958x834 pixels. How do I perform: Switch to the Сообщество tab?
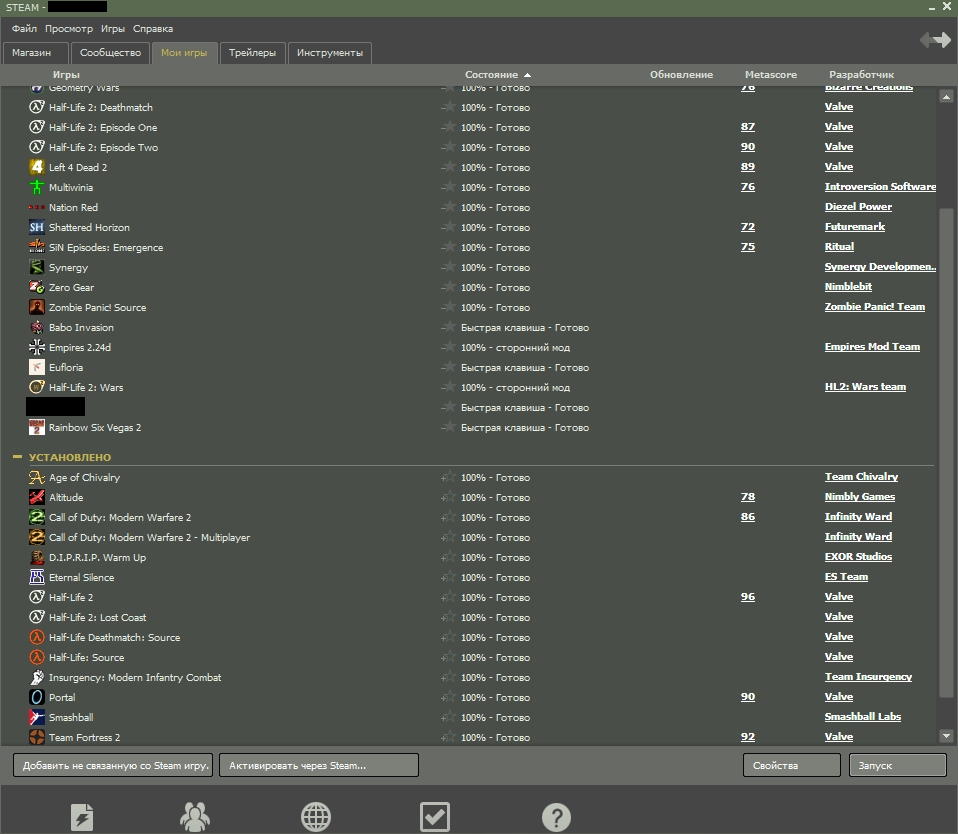coord(111,53)
